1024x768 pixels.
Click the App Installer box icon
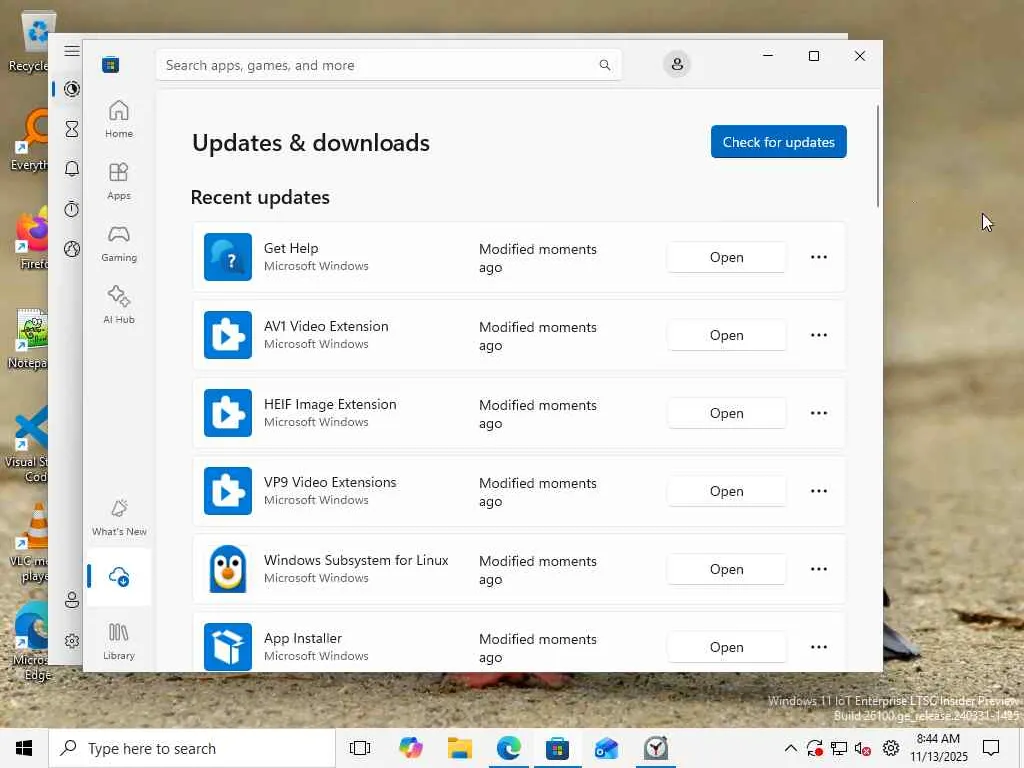click(x=228, y=647)
